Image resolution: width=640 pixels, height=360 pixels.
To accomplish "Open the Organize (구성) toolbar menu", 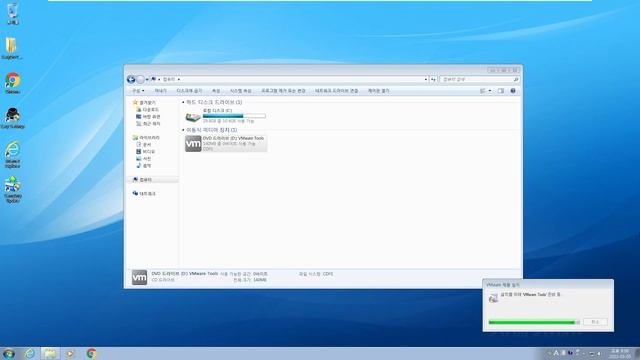I will 138,91.
